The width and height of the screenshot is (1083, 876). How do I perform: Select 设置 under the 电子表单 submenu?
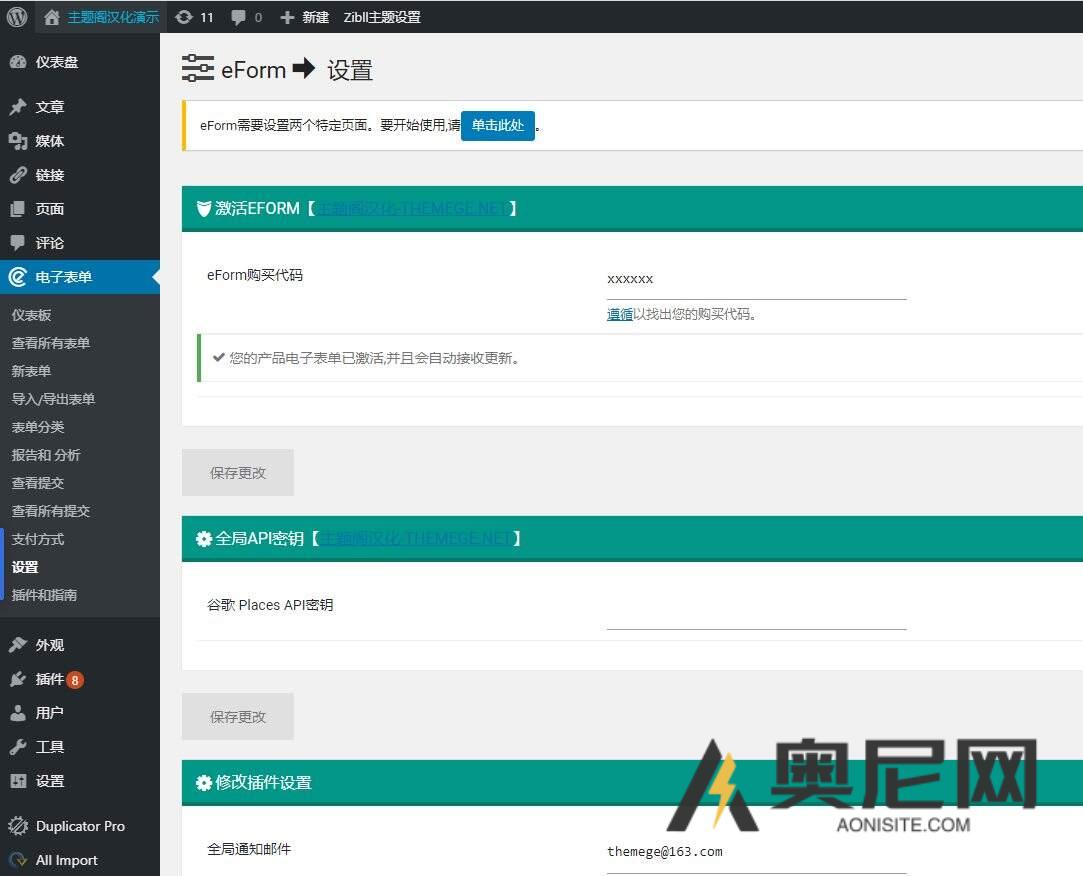click(25, 567)
